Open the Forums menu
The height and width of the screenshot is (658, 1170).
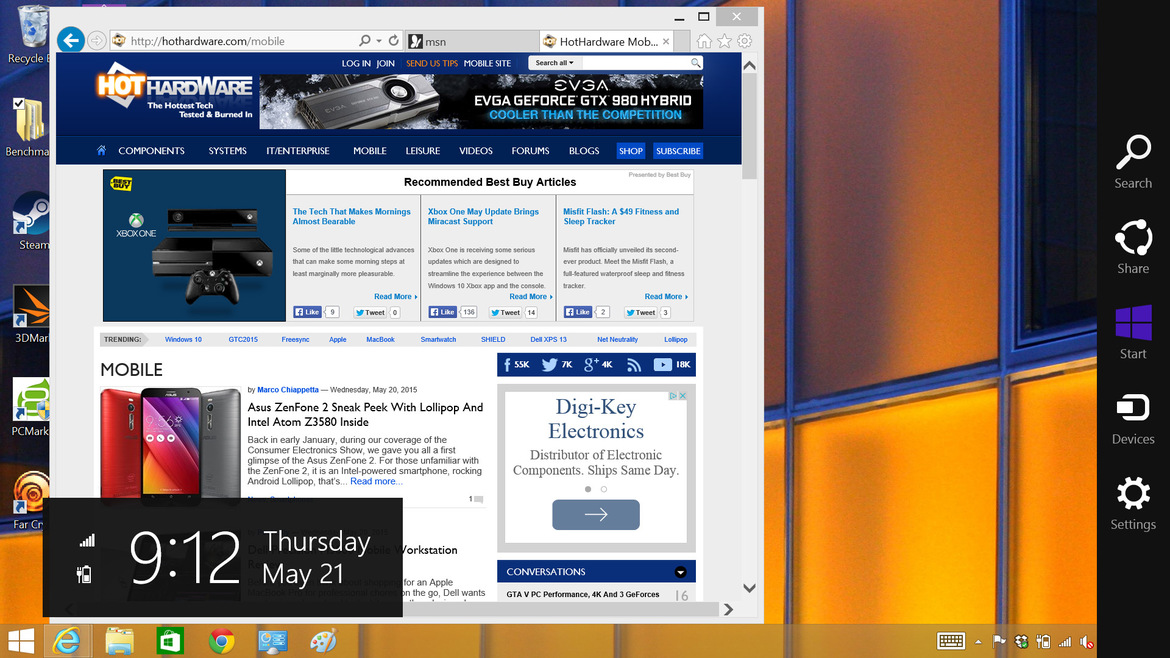coord(531,151)
